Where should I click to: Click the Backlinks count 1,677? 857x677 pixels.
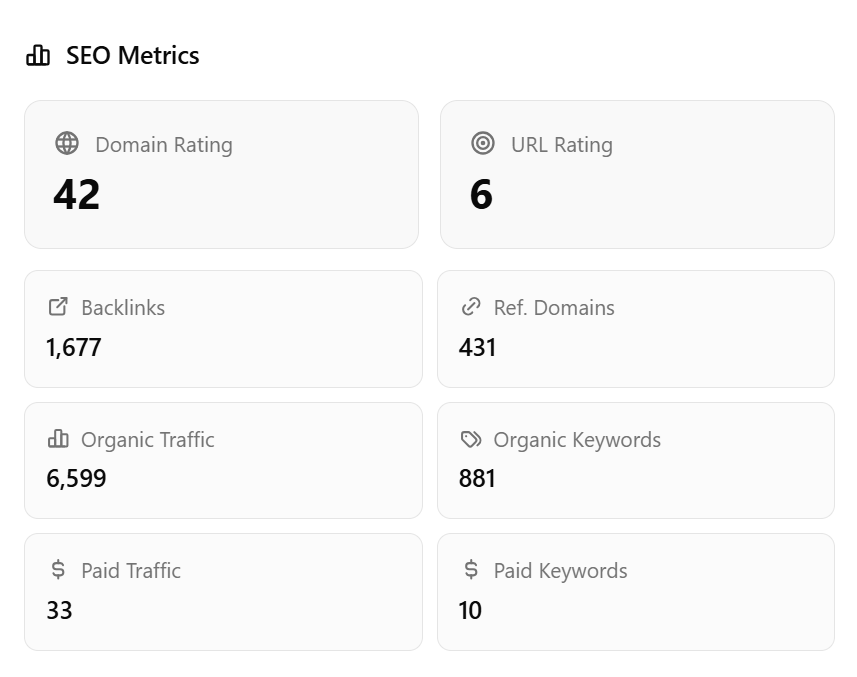pos(73,348)
